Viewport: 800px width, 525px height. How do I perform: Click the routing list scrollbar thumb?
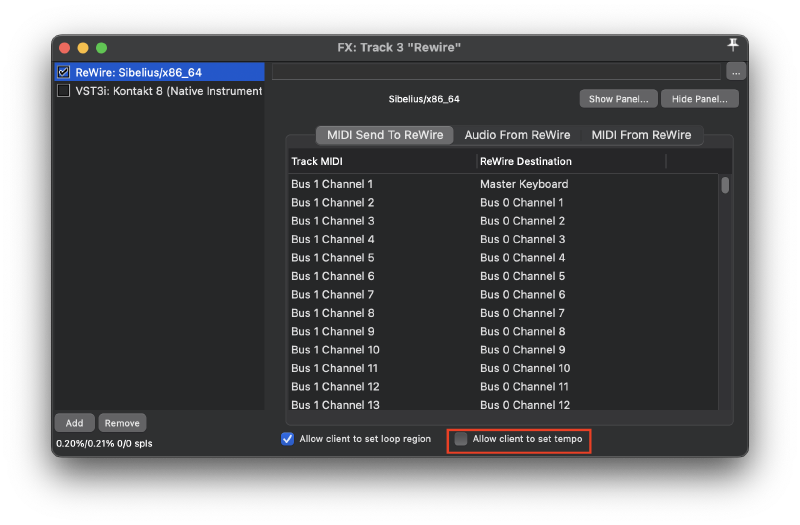pyautogui.click(x=725, y=185)
